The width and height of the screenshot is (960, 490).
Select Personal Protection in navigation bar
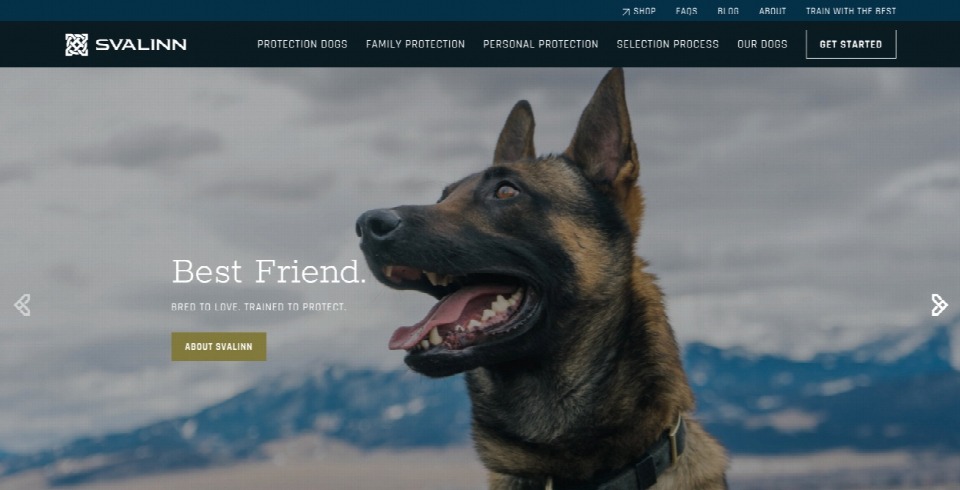pos(540,44)
